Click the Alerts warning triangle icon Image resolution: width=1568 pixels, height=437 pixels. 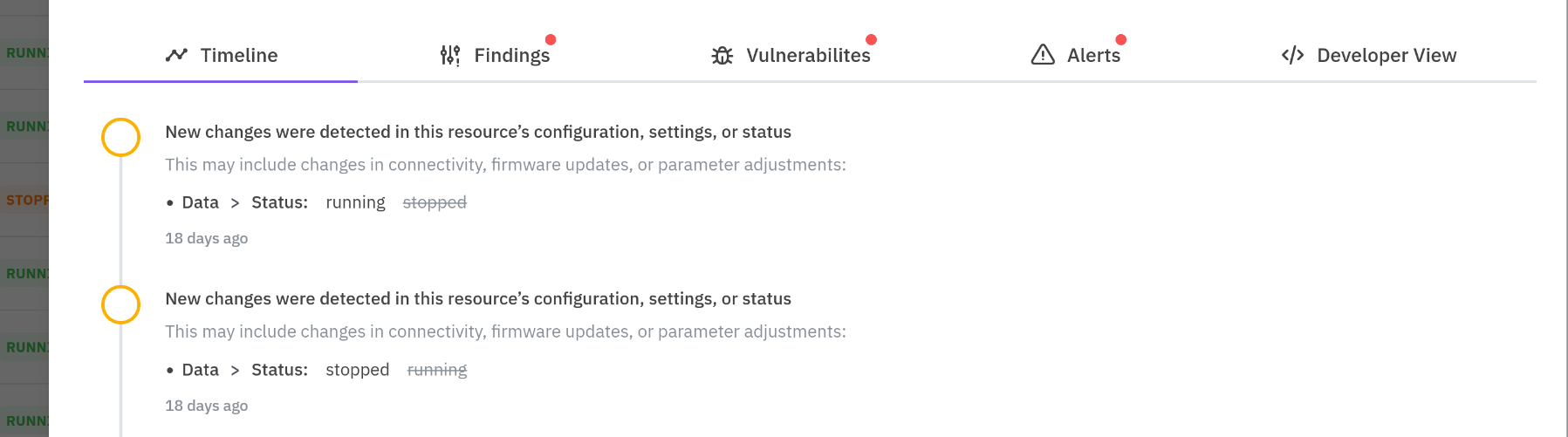coord(1043,55)
